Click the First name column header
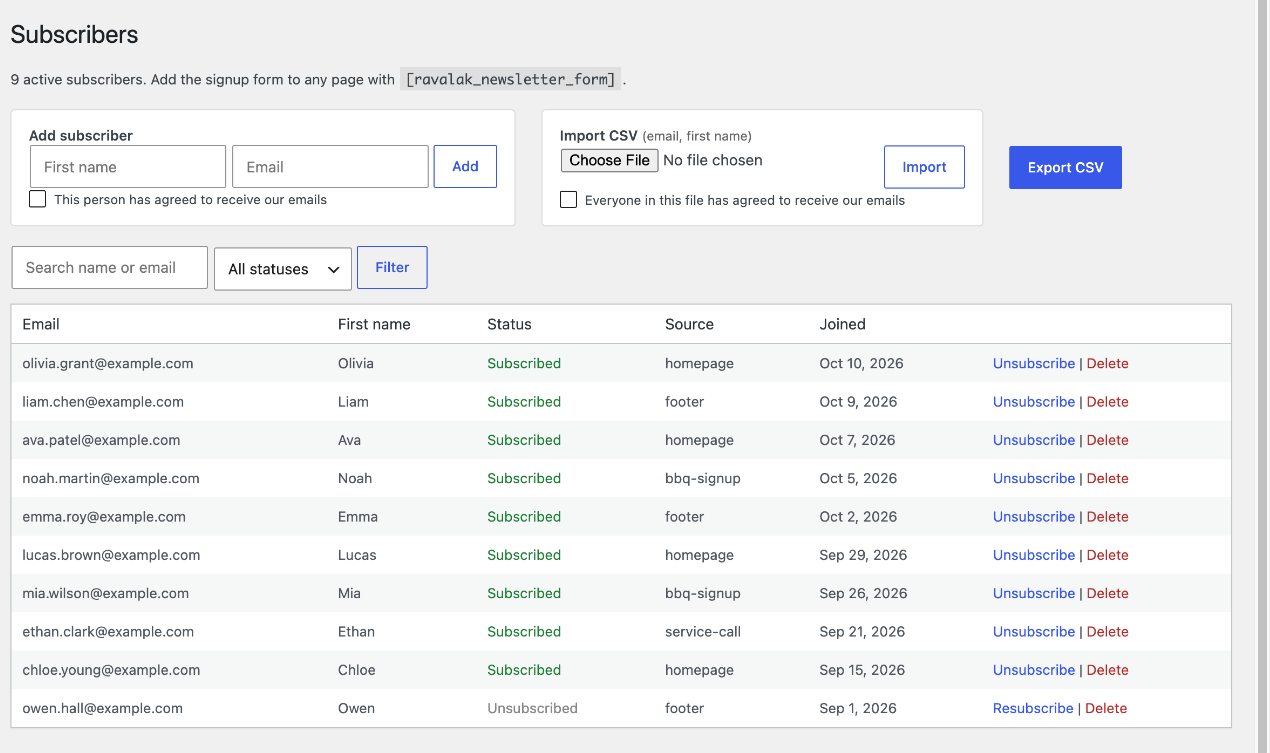This screenshot has height=753, width=1270. tap(374, 324)
